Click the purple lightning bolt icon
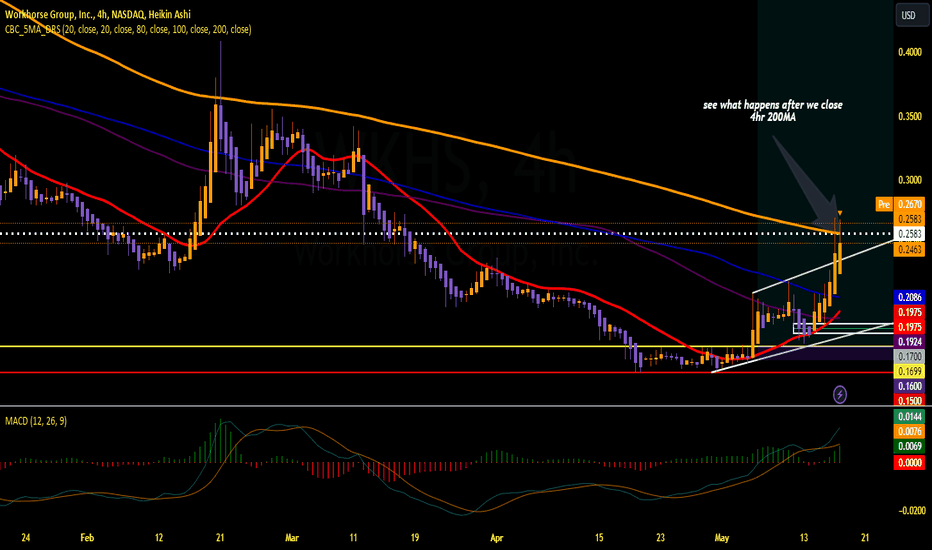 (840, 394)
